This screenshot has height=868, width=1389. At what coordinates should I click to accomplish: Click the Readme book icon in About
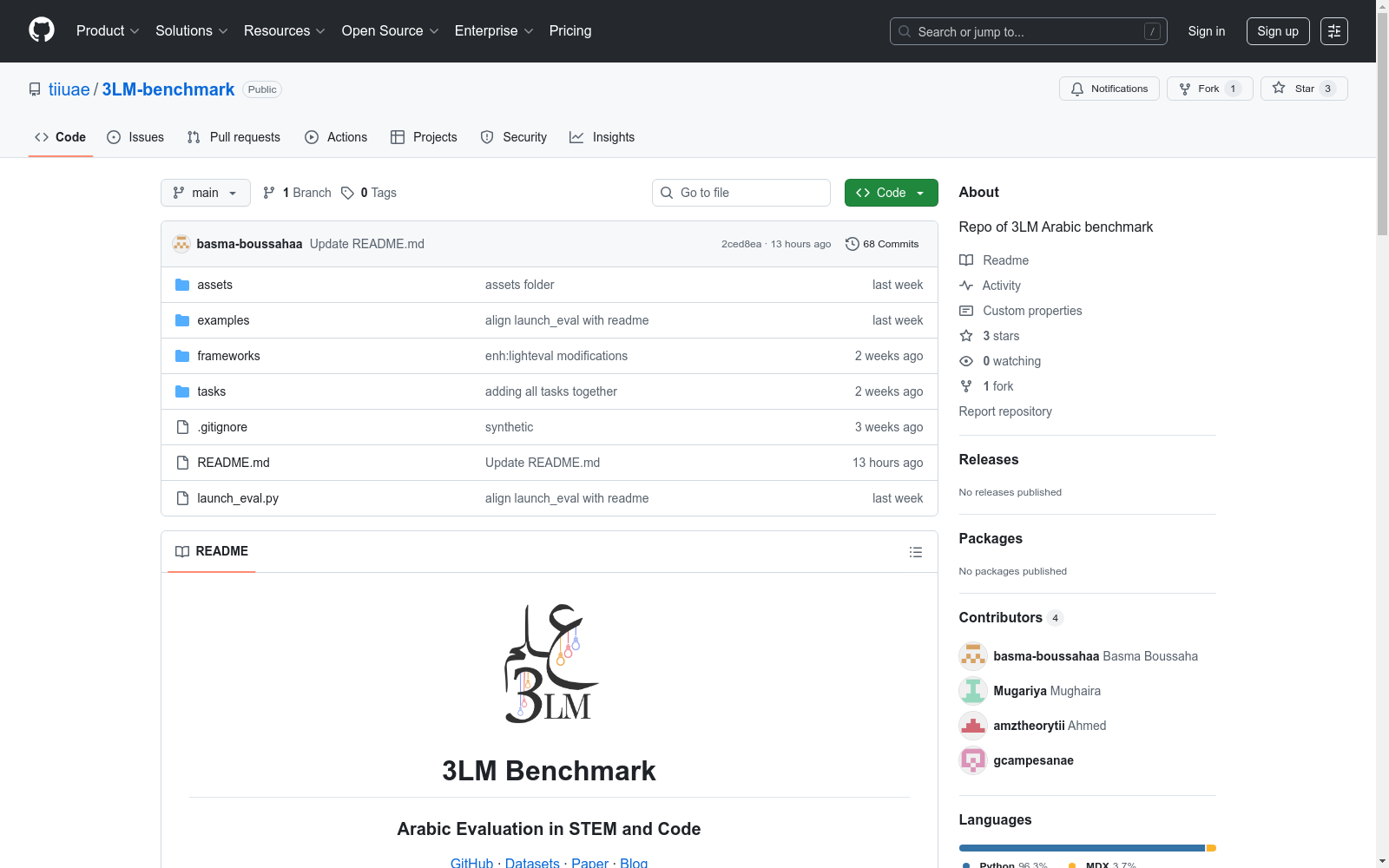[x=966, y=260]
